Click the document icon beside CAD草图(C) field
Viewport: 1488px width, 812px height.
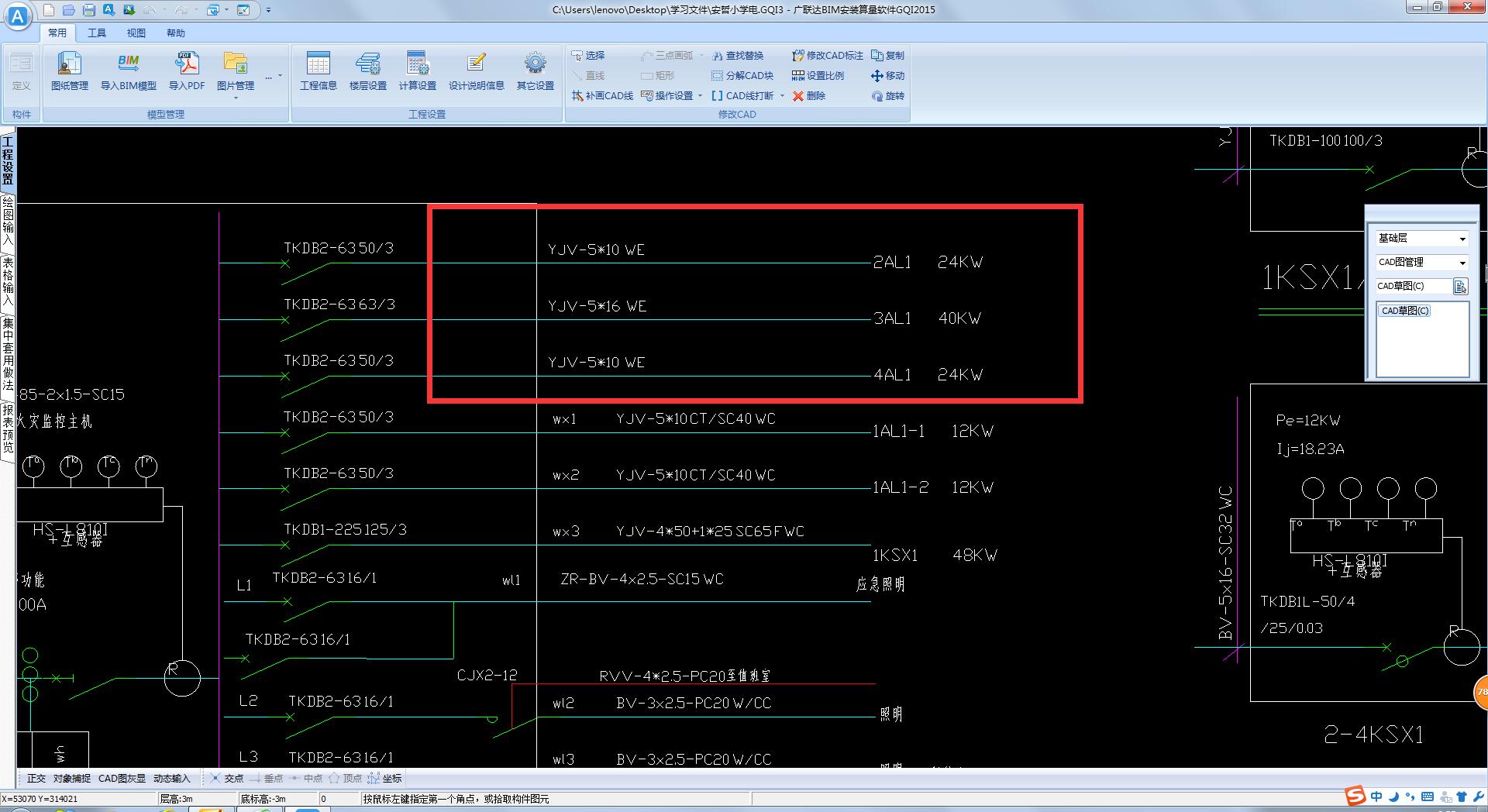click(x=1460, y=287)
